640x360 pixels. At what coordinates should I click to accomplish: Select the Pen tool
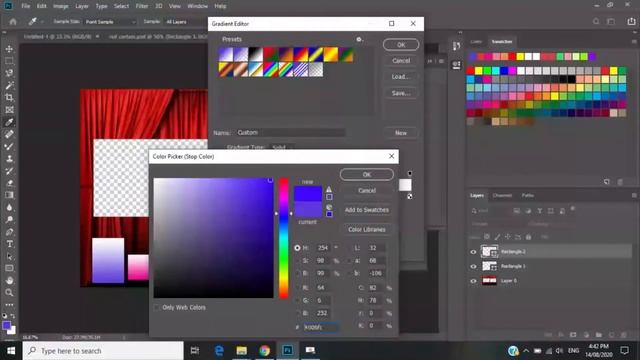(9, 232)
